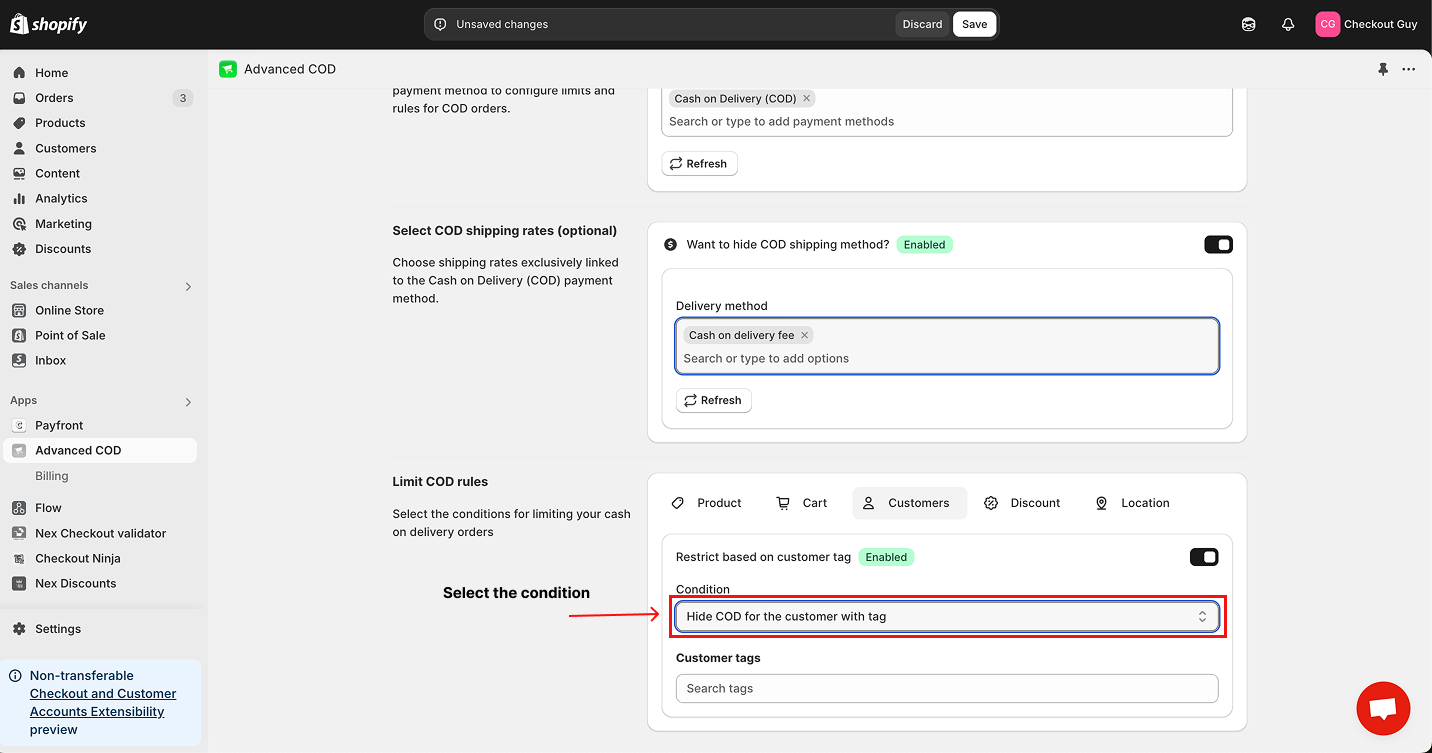Open the three-dot more actions menu

click(1408, 69)
